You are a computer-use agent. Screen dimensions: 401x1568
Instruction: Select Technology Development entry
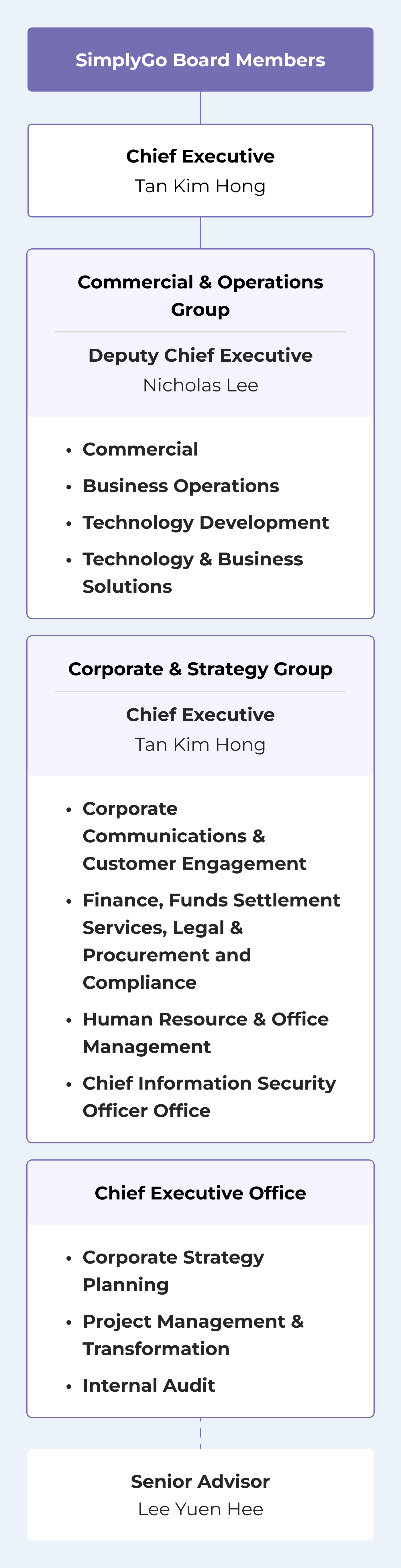coord(205,522)
